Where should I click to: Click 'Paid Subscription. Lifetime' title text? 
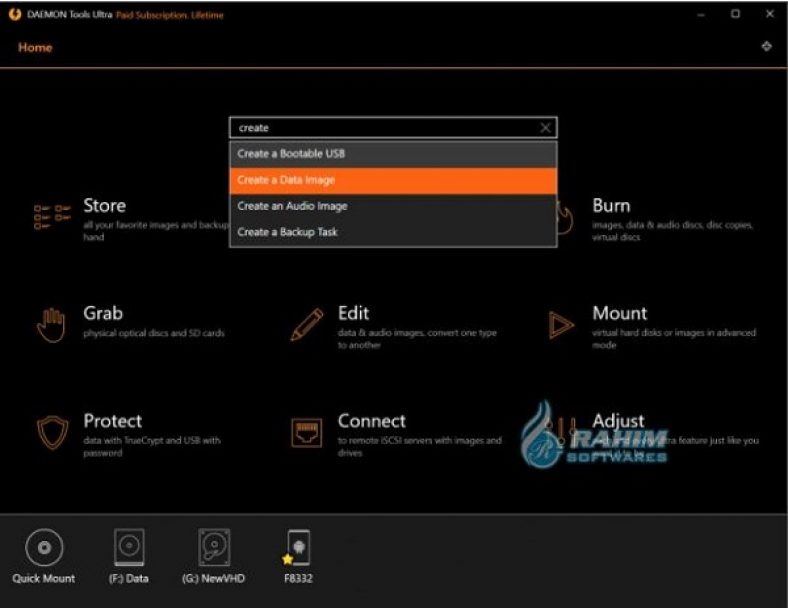pyautogui.click(x=170, y=15)
